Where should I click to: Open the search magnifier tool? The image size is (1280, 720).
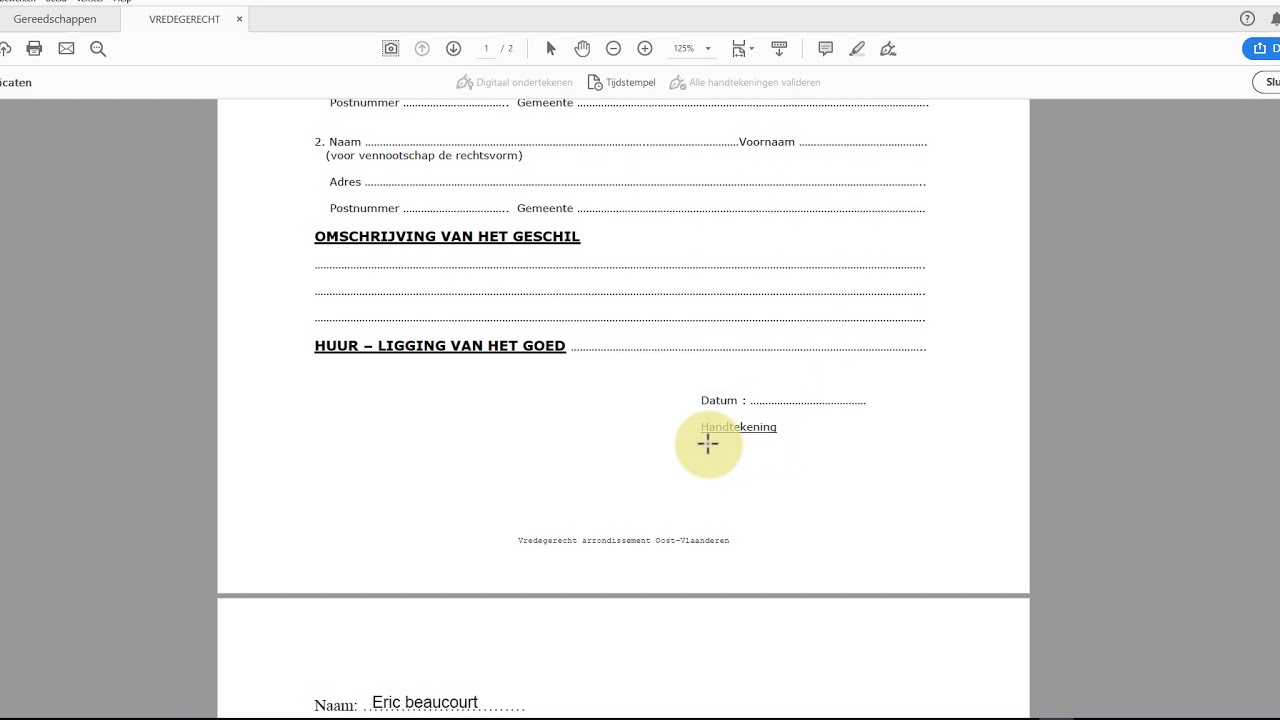[x=98, y=48]
